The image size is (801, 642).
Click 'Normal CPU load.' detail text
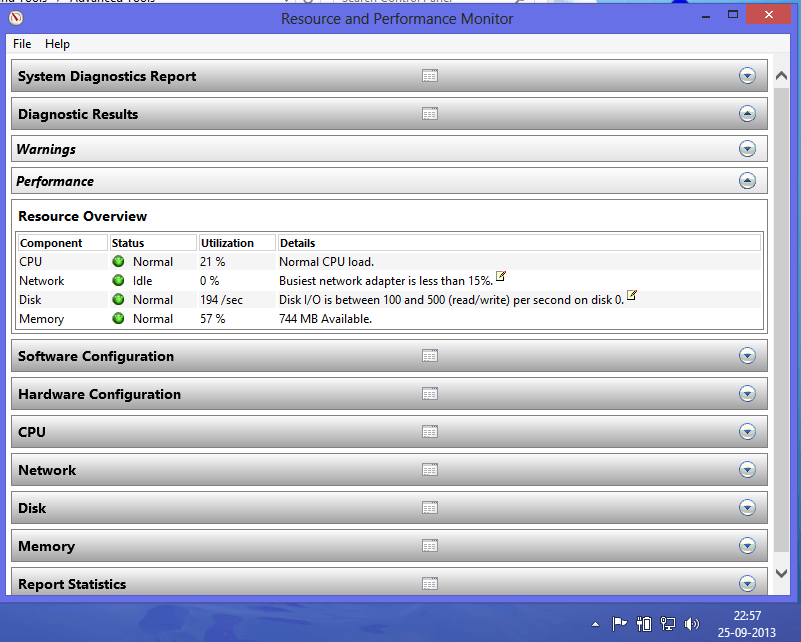click(326, 261)
